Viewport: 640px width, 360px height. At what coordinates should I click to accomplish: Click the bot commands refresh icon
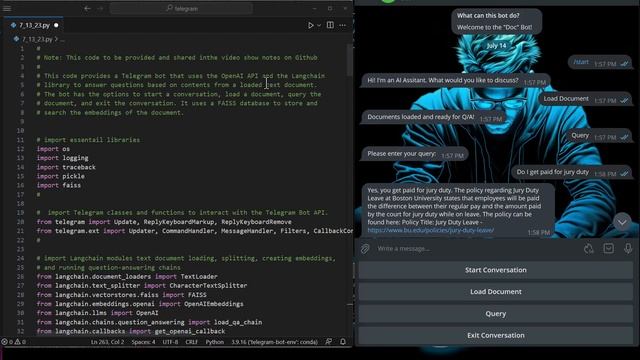(x=588, y=249)
